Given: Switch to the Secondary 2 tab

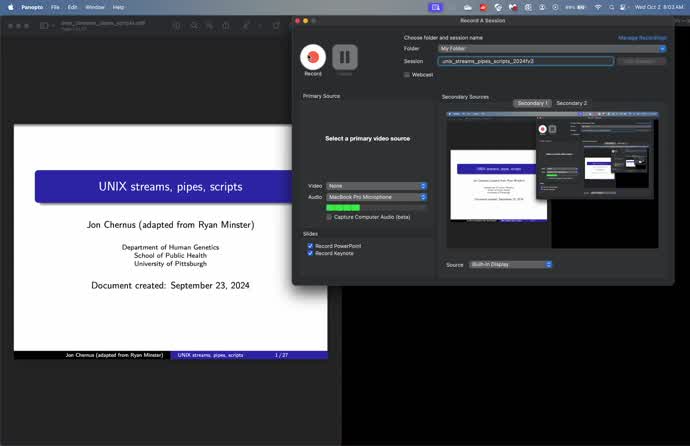Looking at the screenshot, I should tap(572, 103).
